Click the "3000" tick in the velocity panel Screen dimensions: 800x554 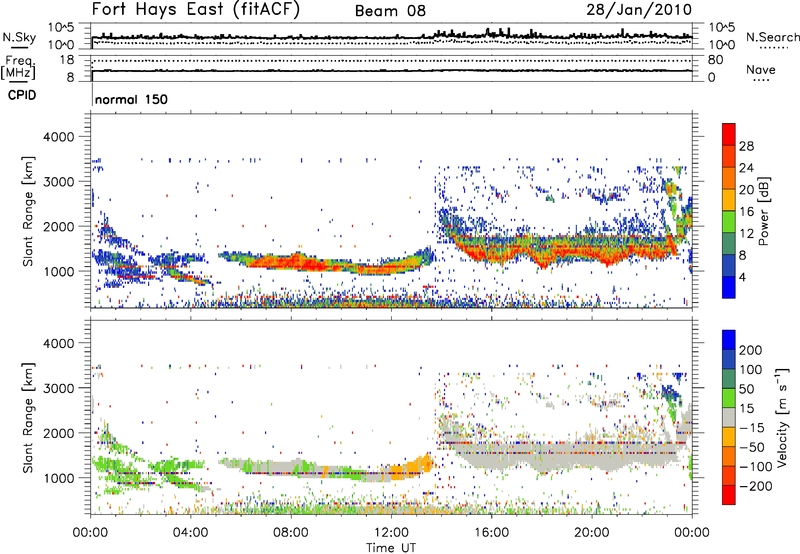[x=58, y=388]
